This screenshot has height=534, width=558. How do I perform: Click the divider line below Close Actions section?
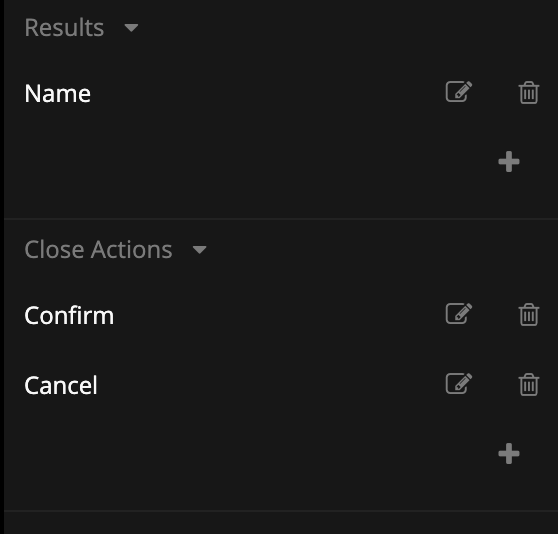point(281,511)
